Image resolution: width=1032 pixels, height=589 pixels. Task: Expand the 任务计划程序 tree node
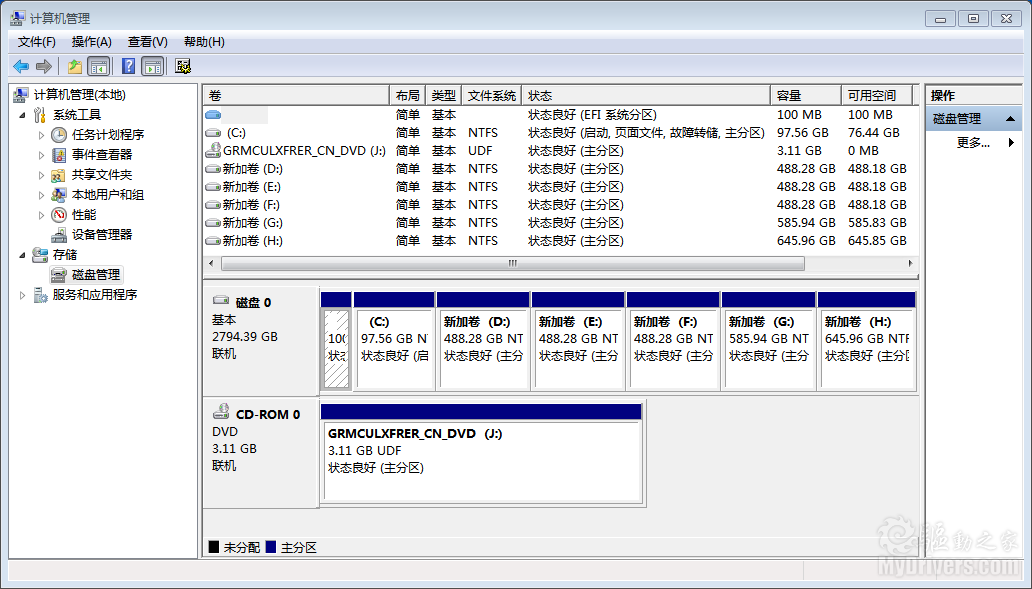click(41, 135)
